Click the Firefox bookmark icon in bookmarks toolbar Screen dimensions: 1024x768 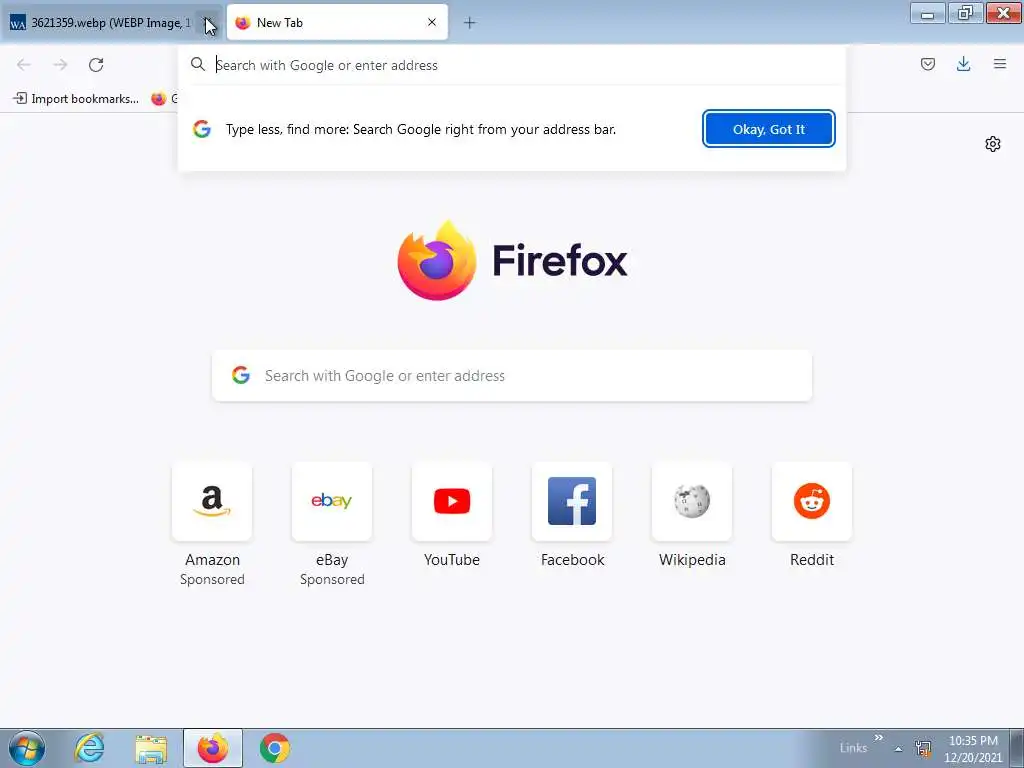pyautogui.click(x=159, y=99)
